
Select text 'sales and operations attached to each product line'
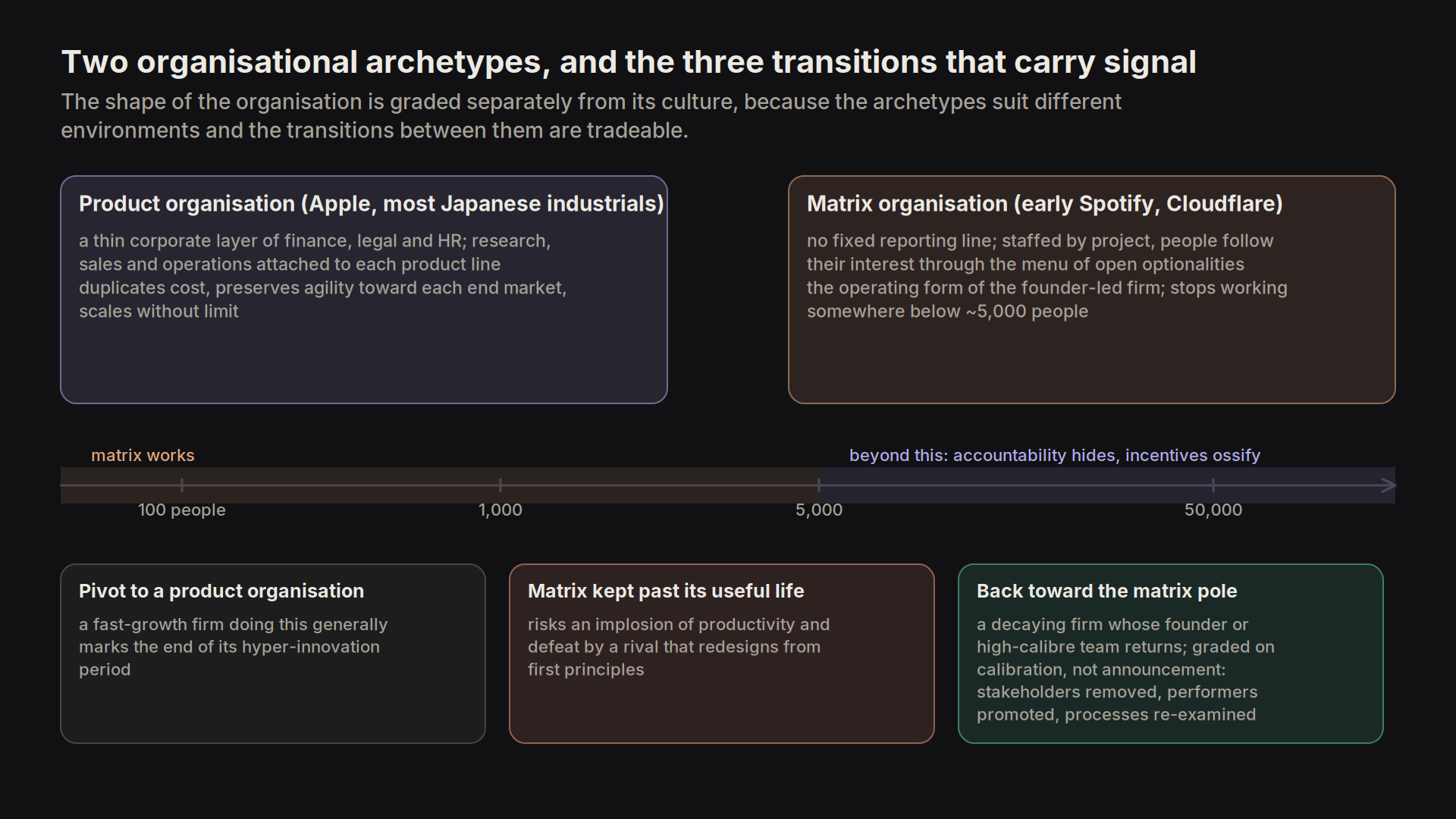290,265
